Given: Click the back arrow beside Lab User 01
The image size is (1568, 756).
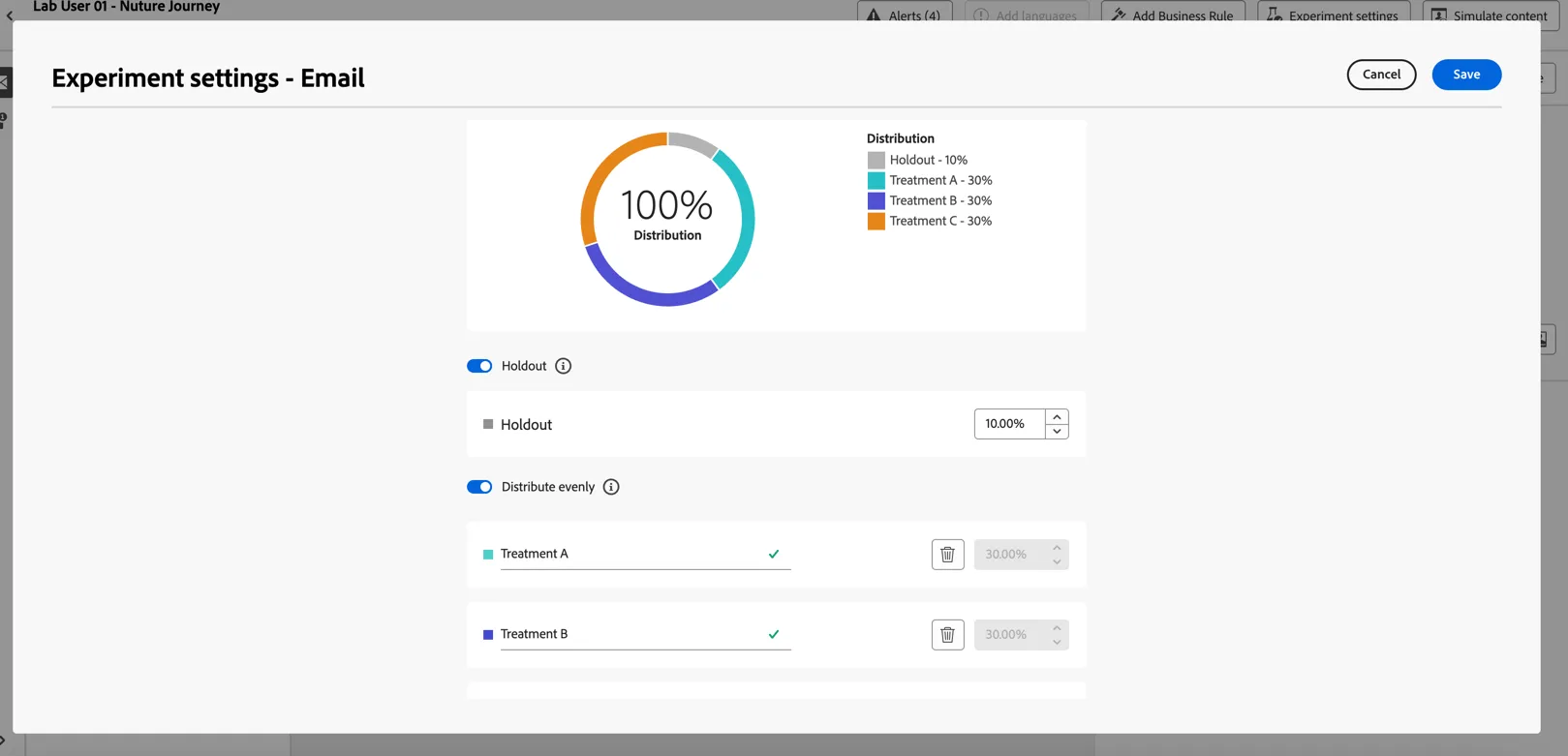Looking at the screenshot, I should coord(10,15).
